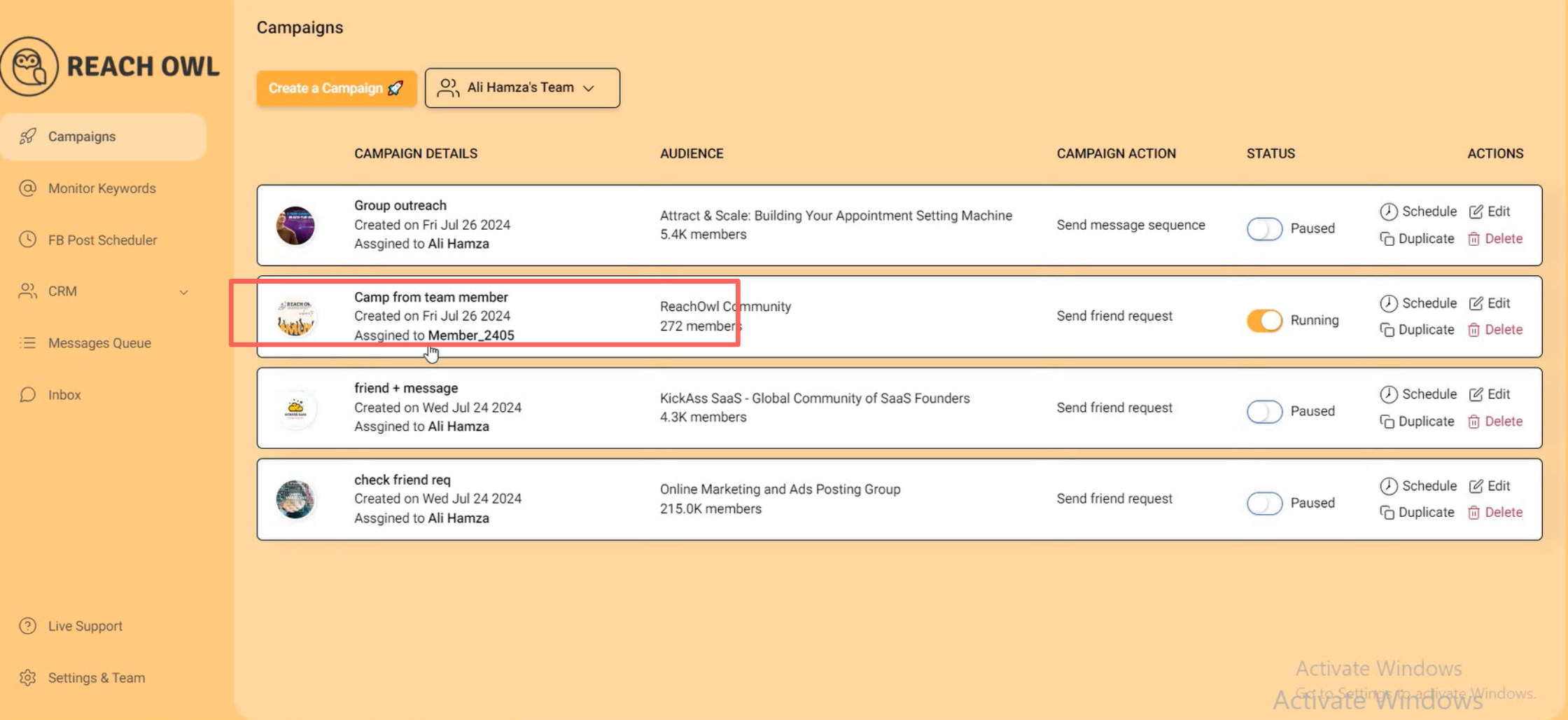Turn on the friend + message campaign toggle
This screenshot has height=720, width=1568.
pos(1264,412)
